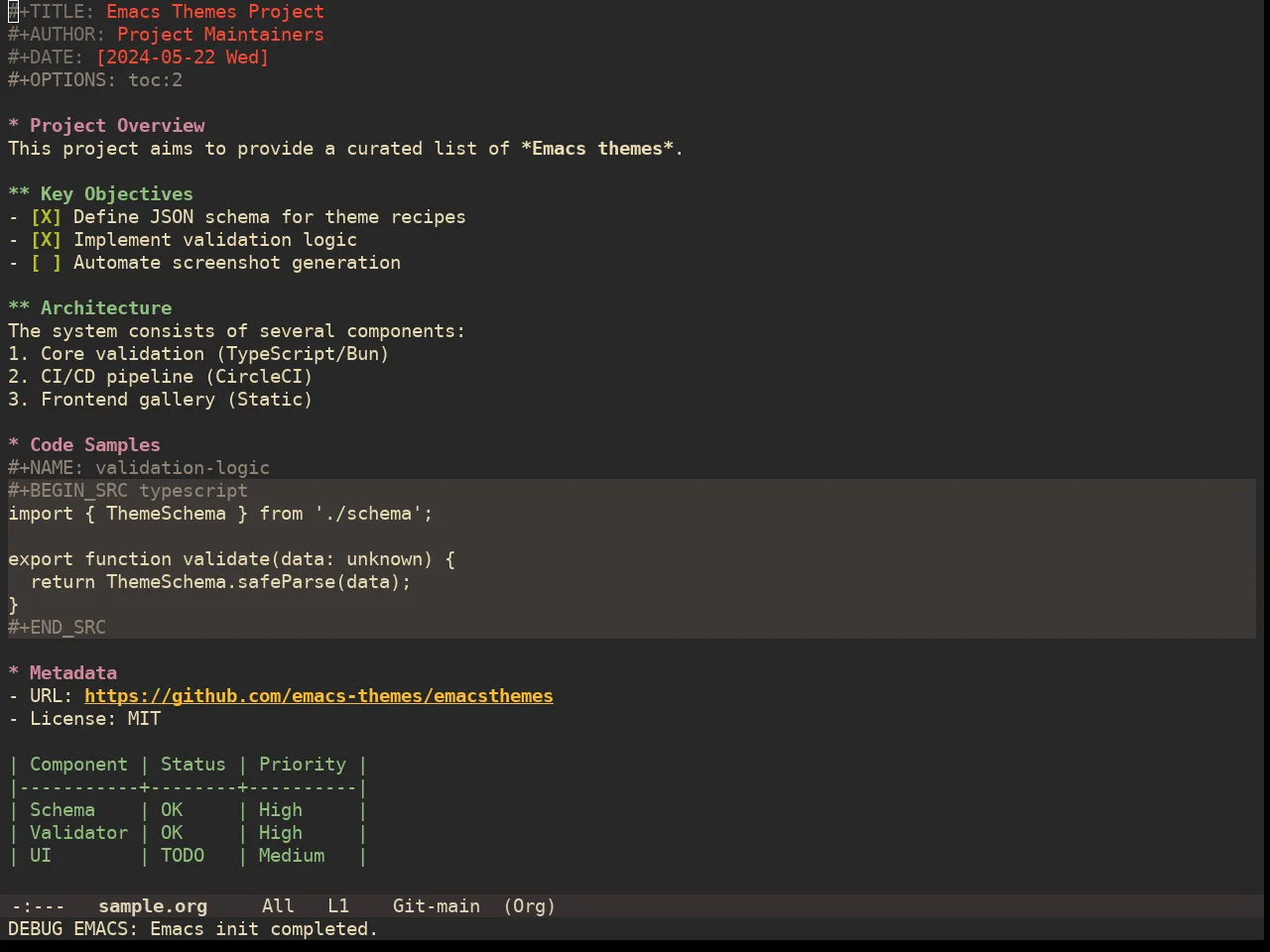Click the (Org) major mode indicator
The width and height of the screenshot is (1270, 952).
click(530, 906)
